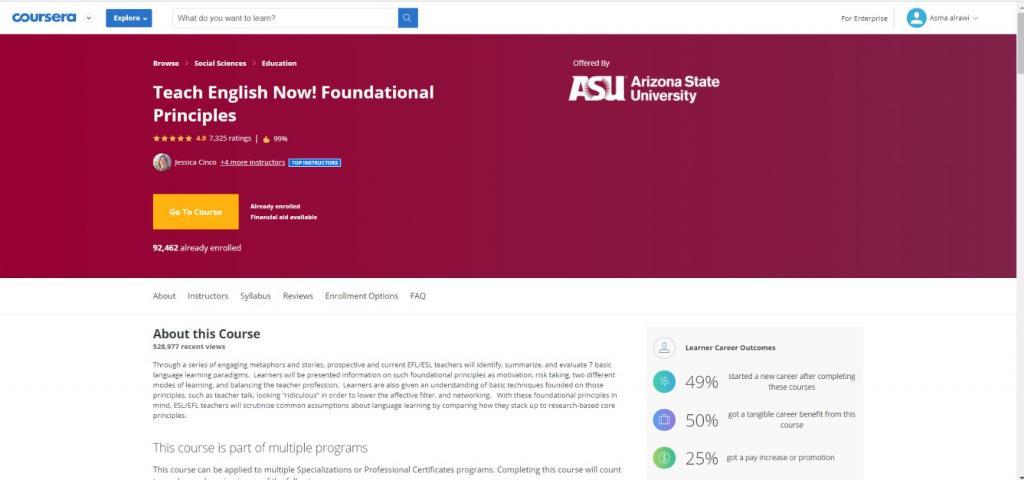Click the Learner Career Outcomes person icon
The image size is (1024, 480).
664,348
